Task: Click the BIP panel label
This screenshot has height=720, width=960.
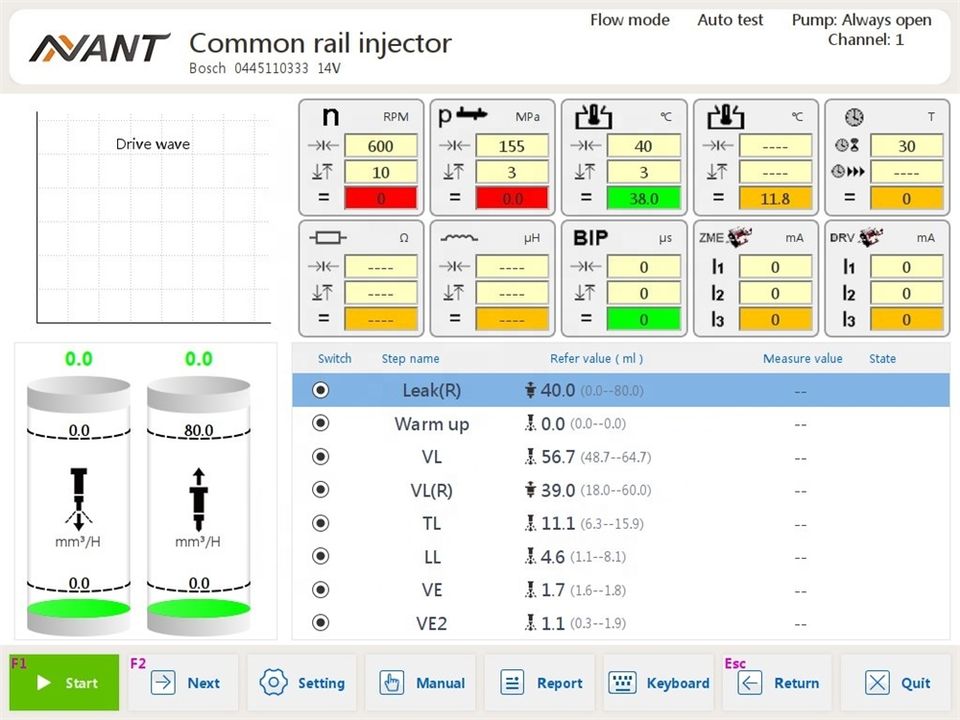Action: click(x=590, y=238)
